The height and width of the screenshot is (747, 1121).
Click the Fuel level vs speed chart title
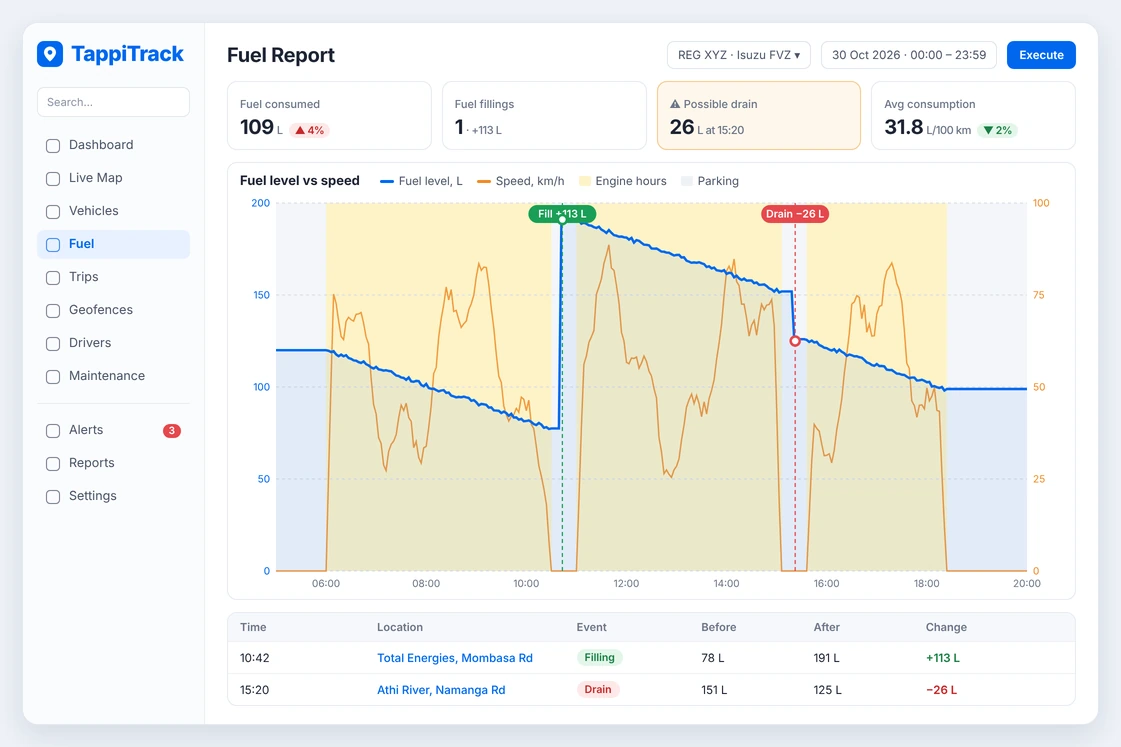tap(300, 181)
